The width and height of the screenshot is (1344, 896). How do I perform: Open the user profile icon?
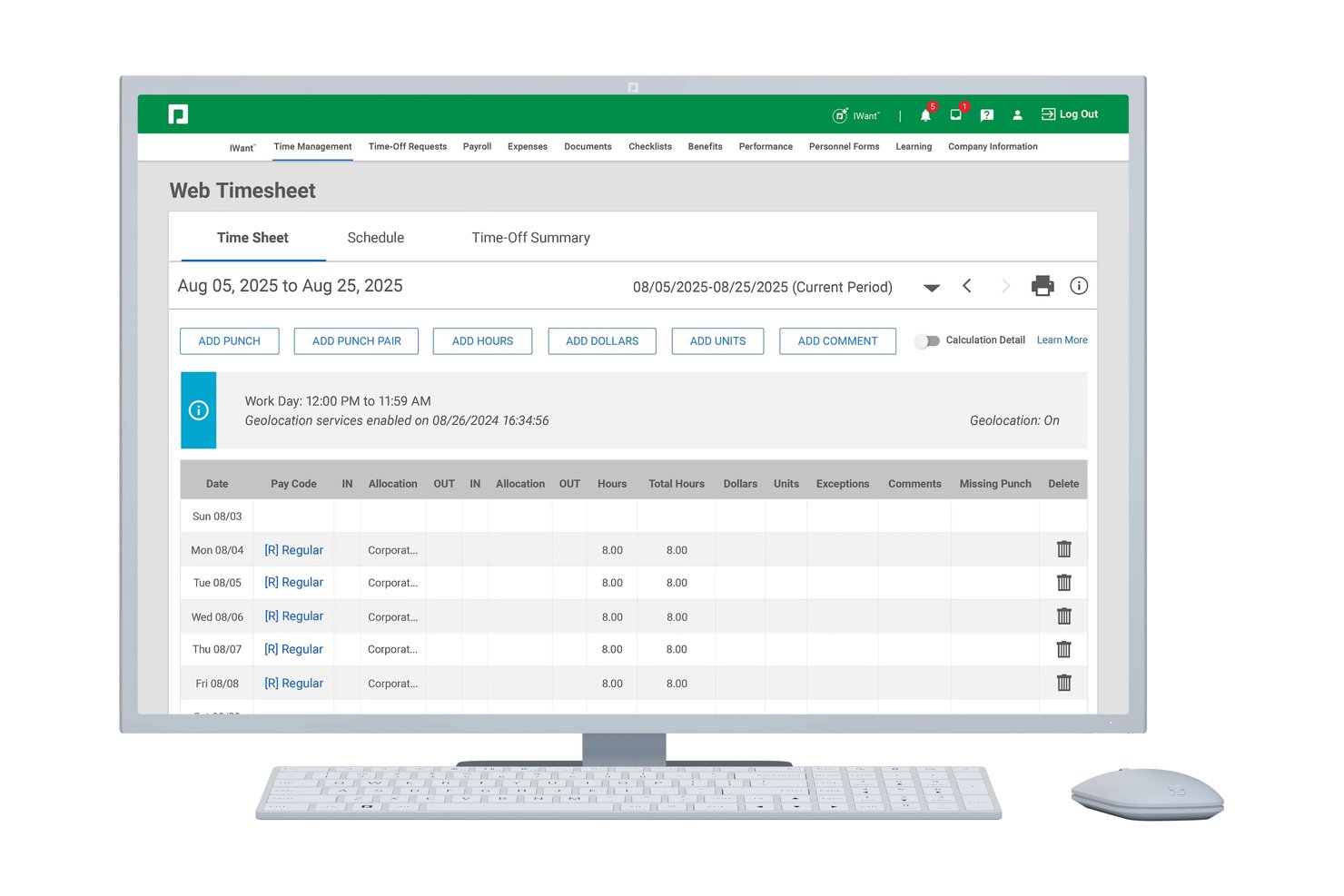[x=1017, y=115]
